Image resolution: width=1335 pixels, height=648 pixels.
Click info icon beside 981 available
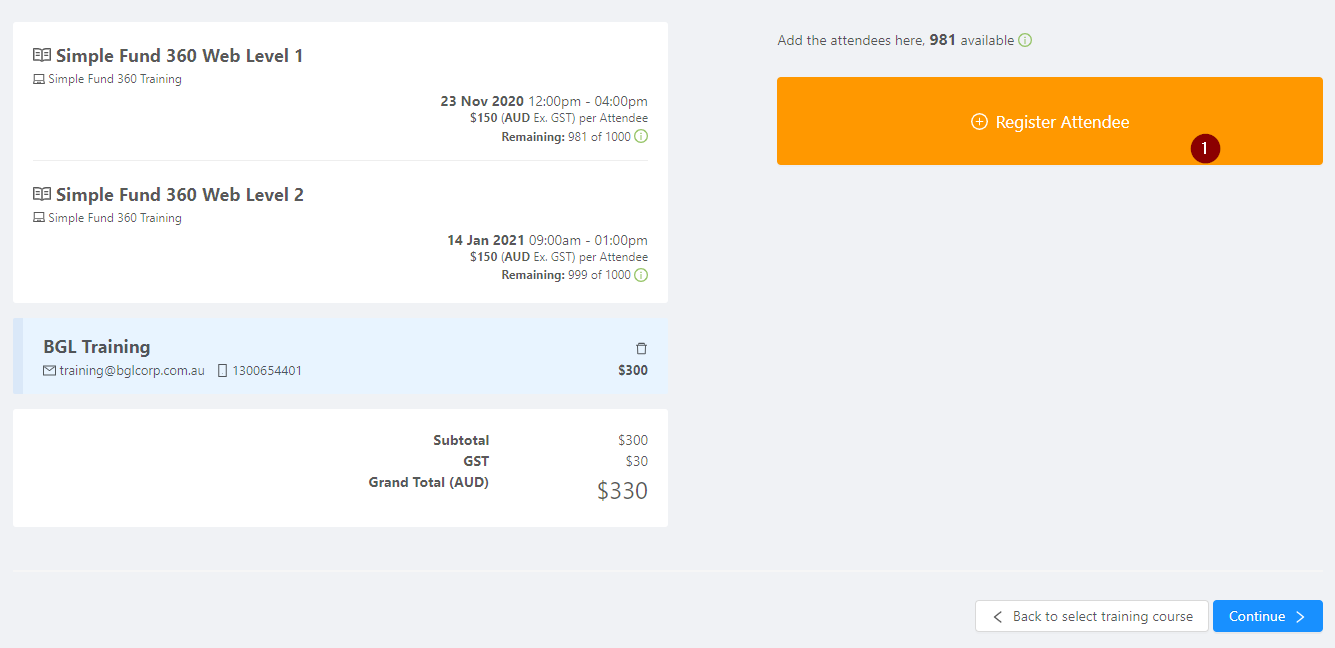tap(1025, 41)
